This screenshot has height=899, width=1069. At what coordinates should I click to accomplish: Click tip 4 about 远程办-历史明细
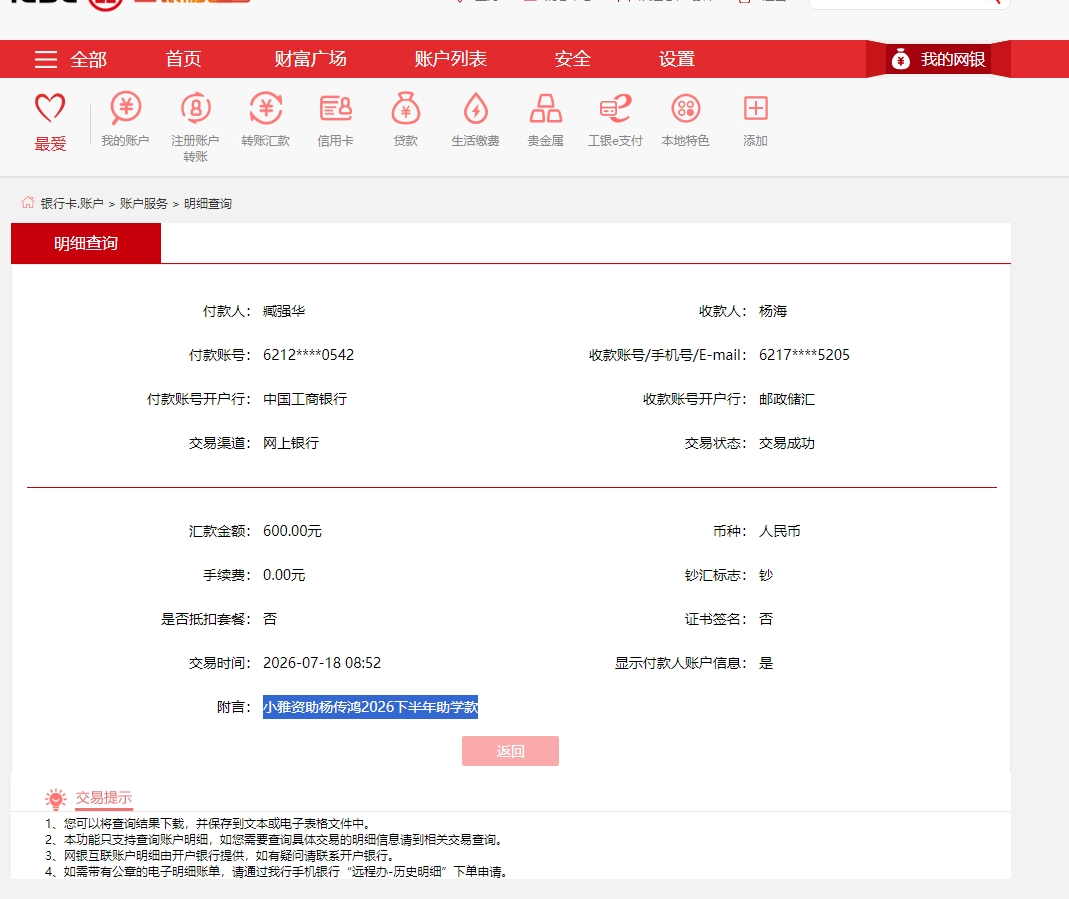click(x=277, y=872)
